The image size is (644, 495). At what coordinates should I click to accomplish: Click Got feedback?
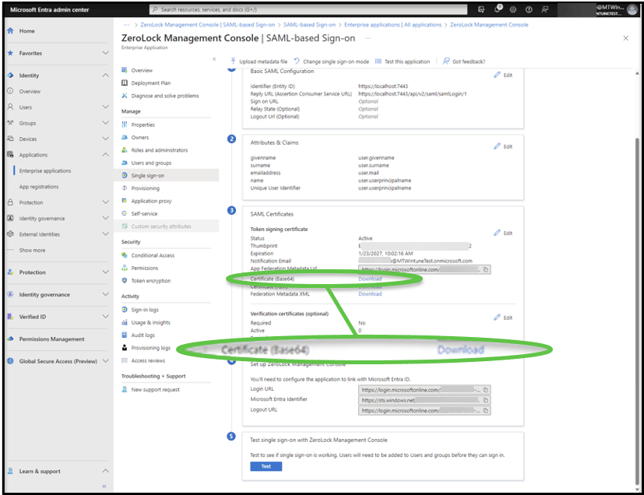tap(464, 62)
